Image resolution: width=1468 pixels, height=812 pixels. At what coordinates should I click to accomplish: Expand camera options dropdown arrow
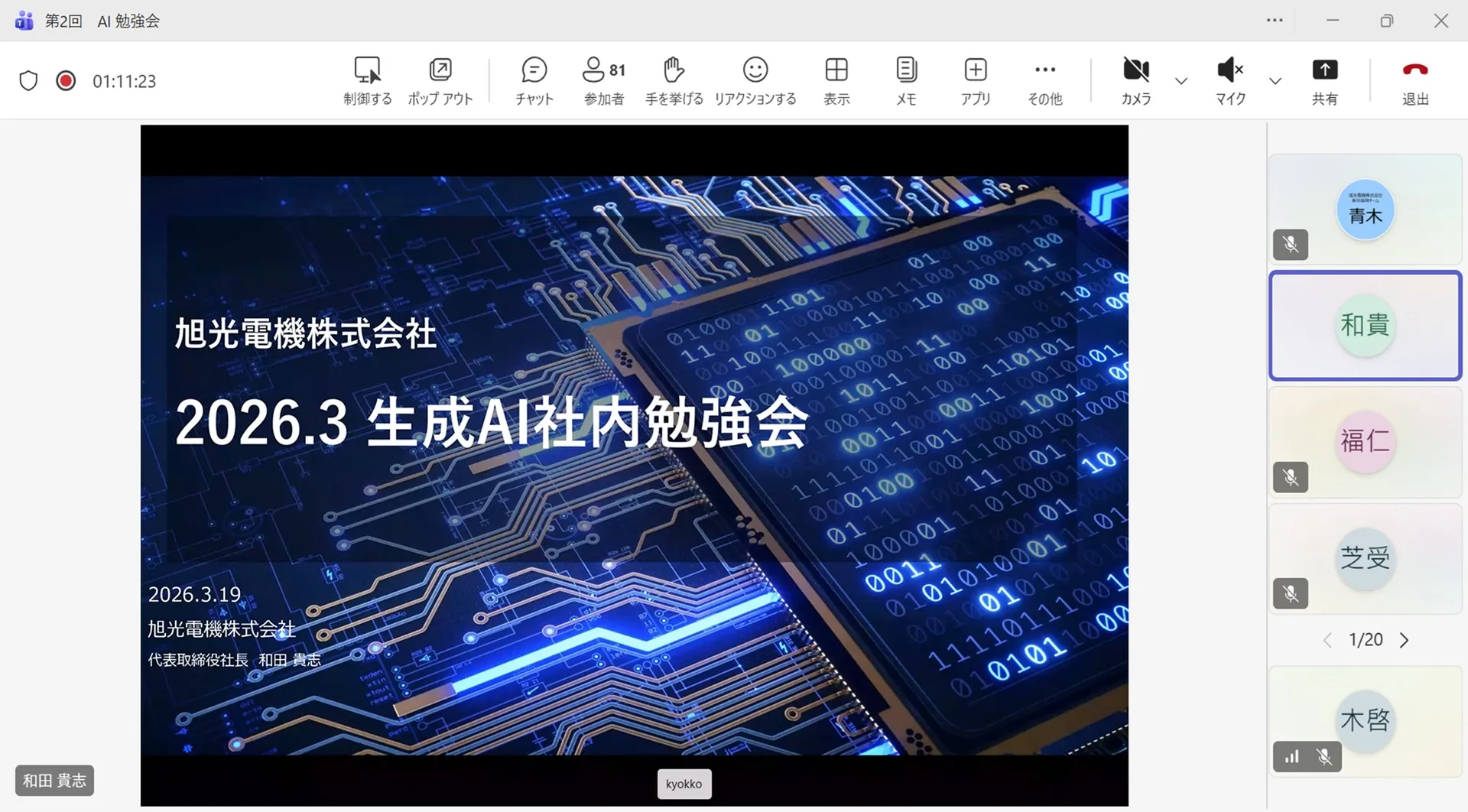point(1181,81)
